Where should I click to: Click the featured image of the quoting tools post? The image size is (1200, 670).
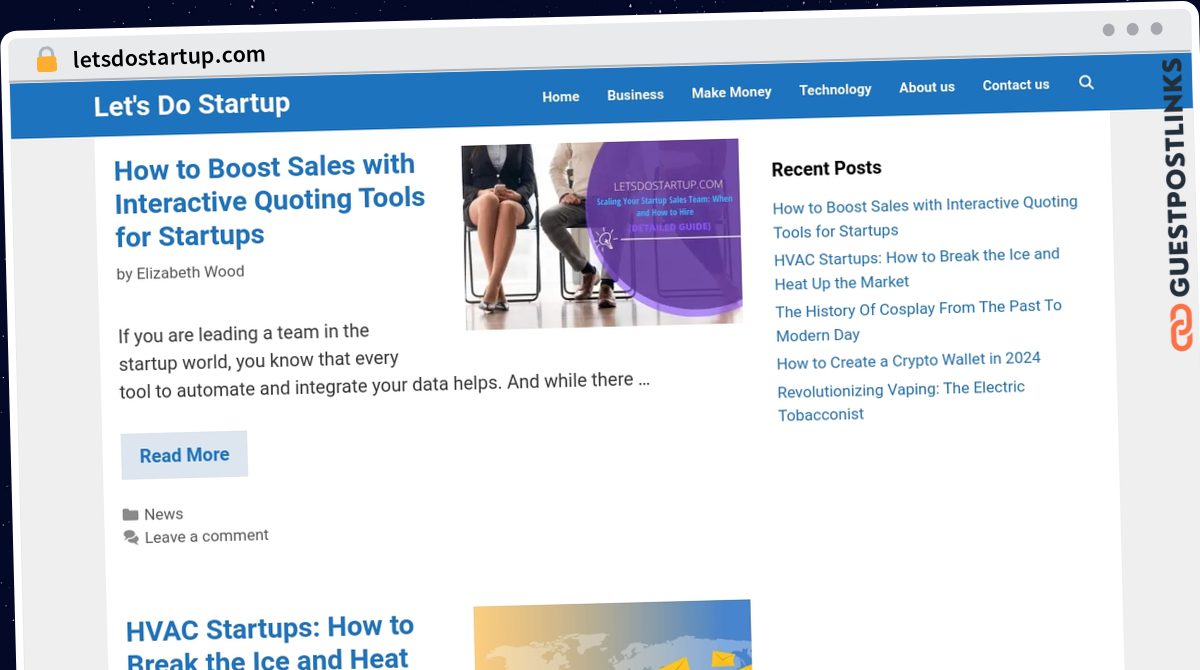602,234
